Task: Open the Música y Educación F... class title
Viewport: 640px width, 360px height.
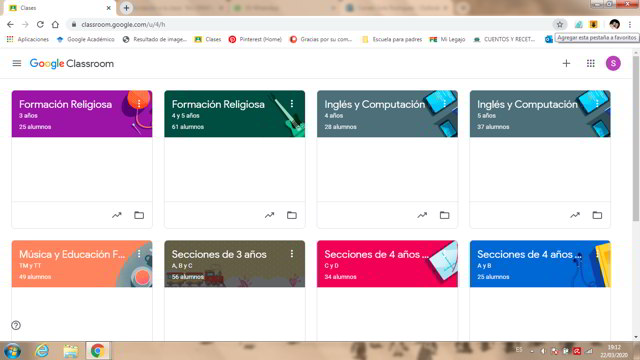Action: click(x=72, y=254)
